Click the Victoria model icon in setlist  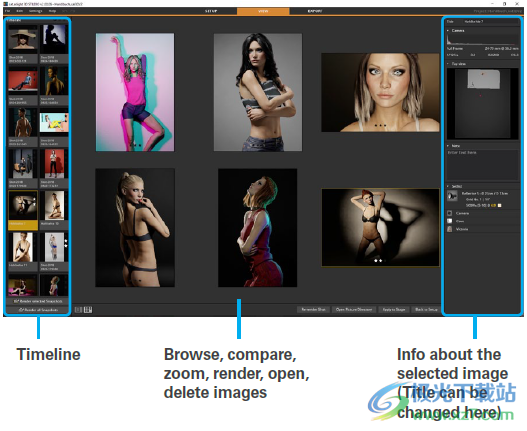[450, 229]
